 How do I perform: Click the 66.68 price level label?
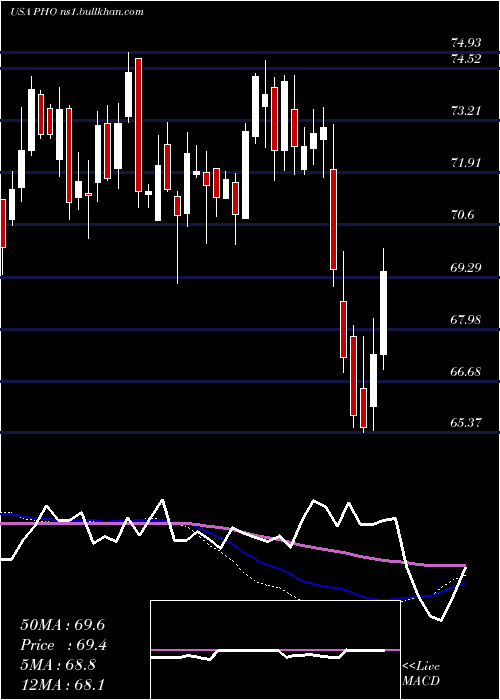[466, 372]
